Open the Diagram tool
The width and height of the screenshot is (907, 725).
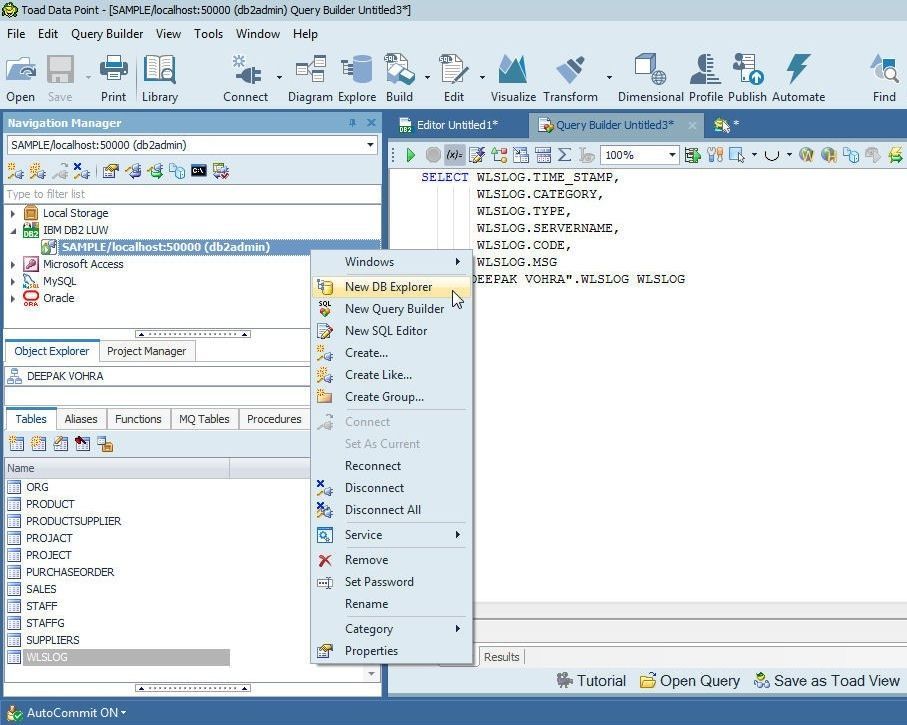pos(310,78)
